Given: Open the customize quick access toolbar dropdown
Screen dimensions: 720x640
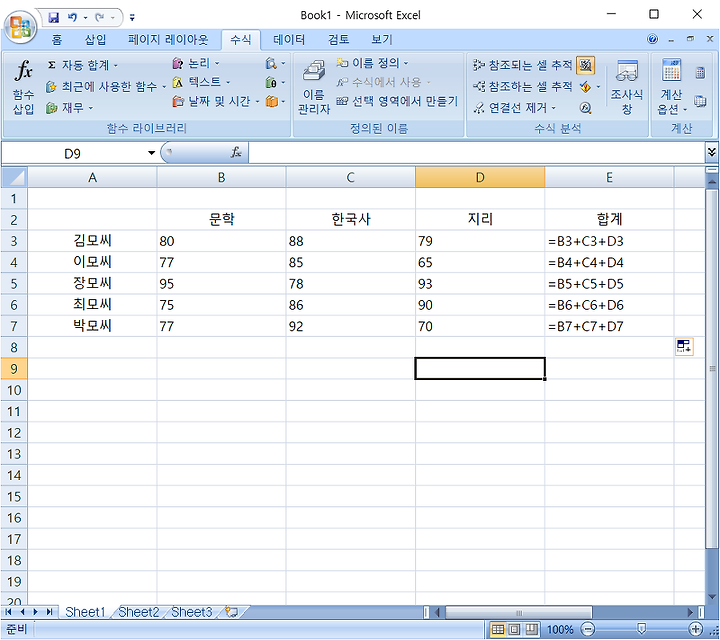Looking at the screenshot, I should 132,17.
